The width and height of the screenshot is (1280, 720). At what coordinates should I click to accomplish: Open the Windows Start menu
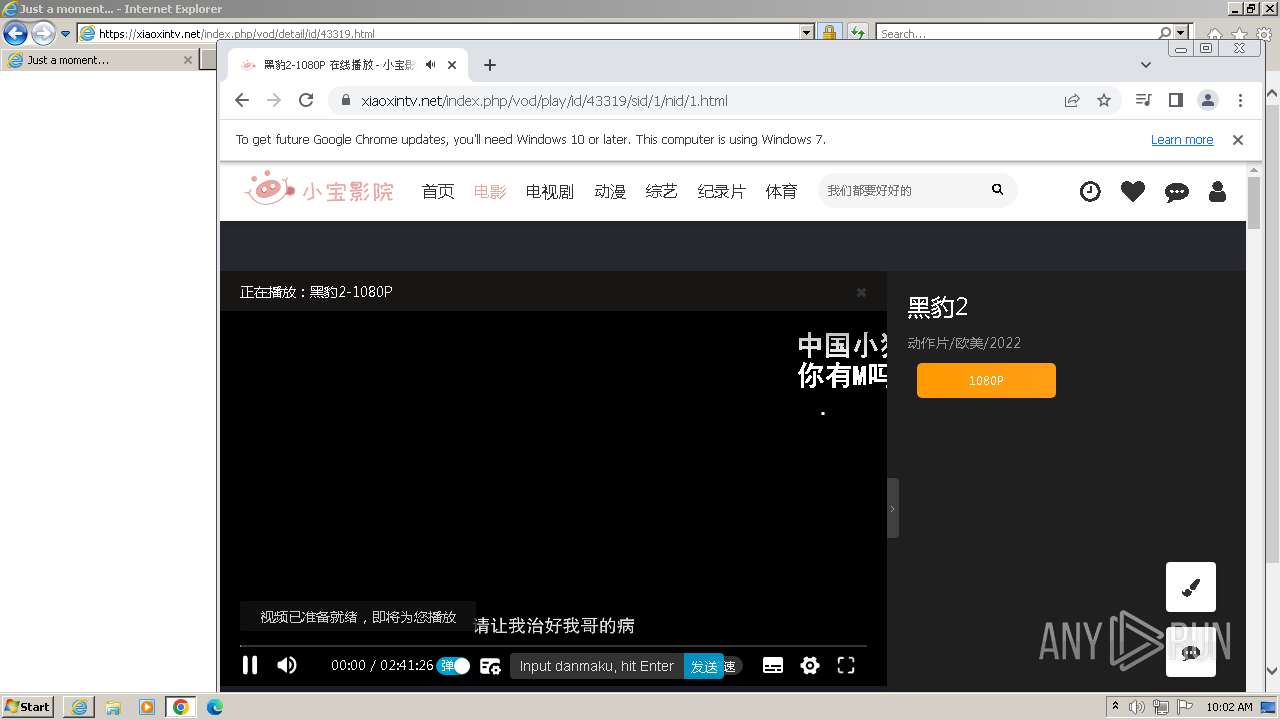pos(27,707)
